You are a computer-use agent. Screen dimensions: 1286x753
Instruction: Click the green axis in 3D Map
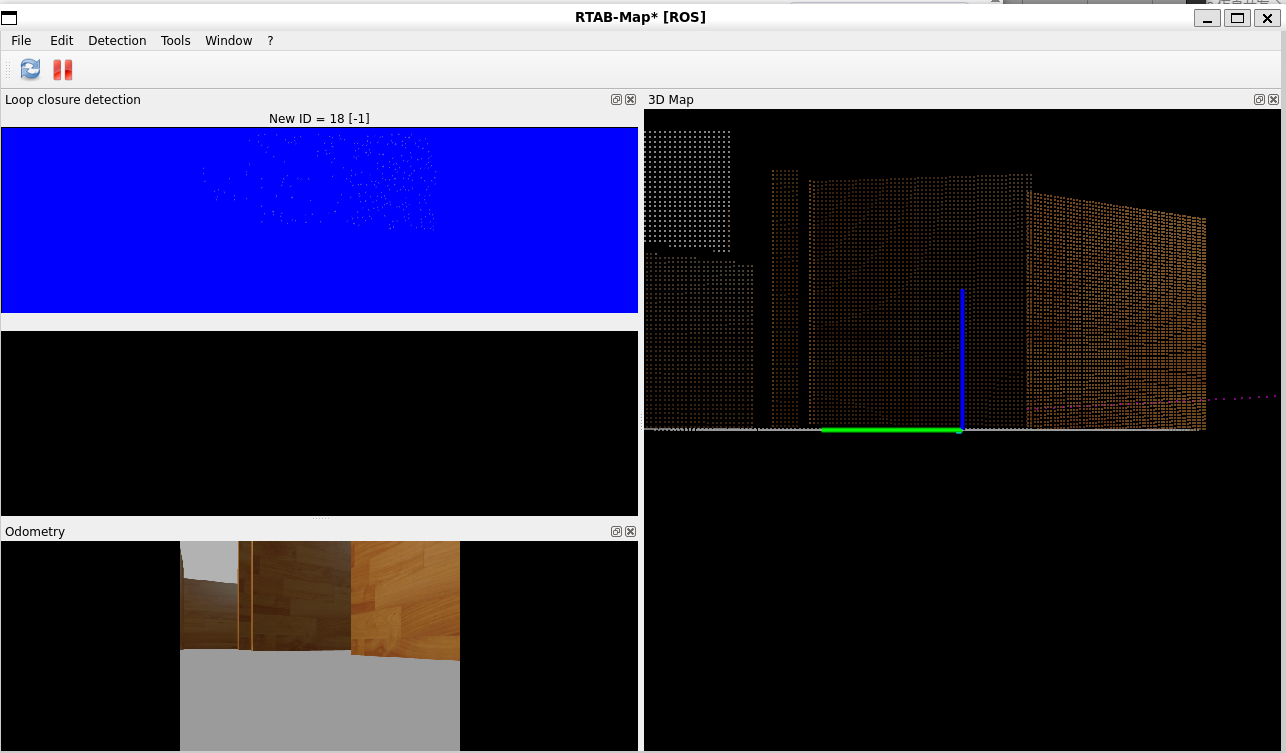click(891, 430)
